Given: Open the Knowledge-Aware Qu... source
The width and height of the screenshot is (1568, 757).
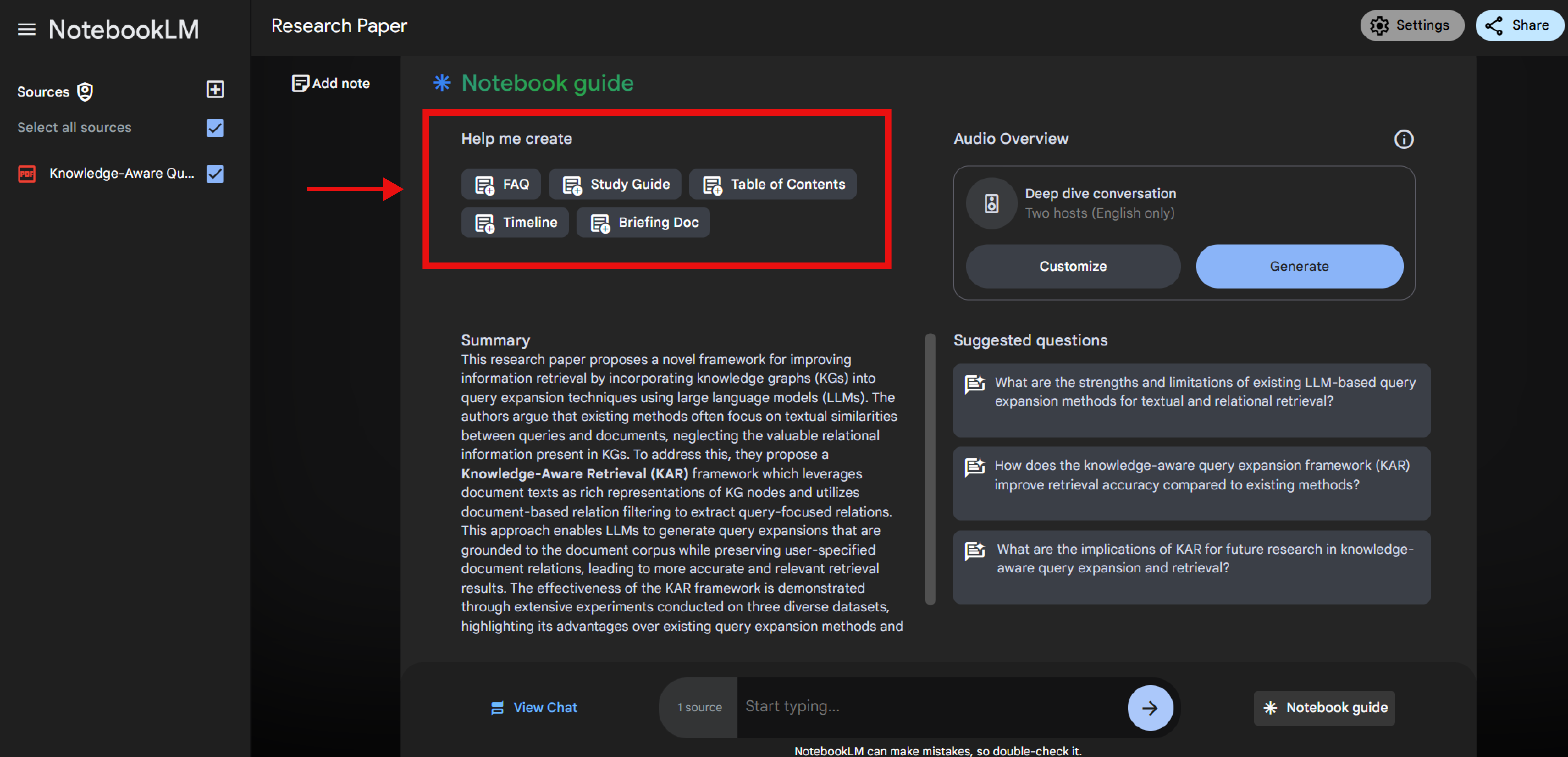Looking at the screenshot, I should tap(122, 174).
